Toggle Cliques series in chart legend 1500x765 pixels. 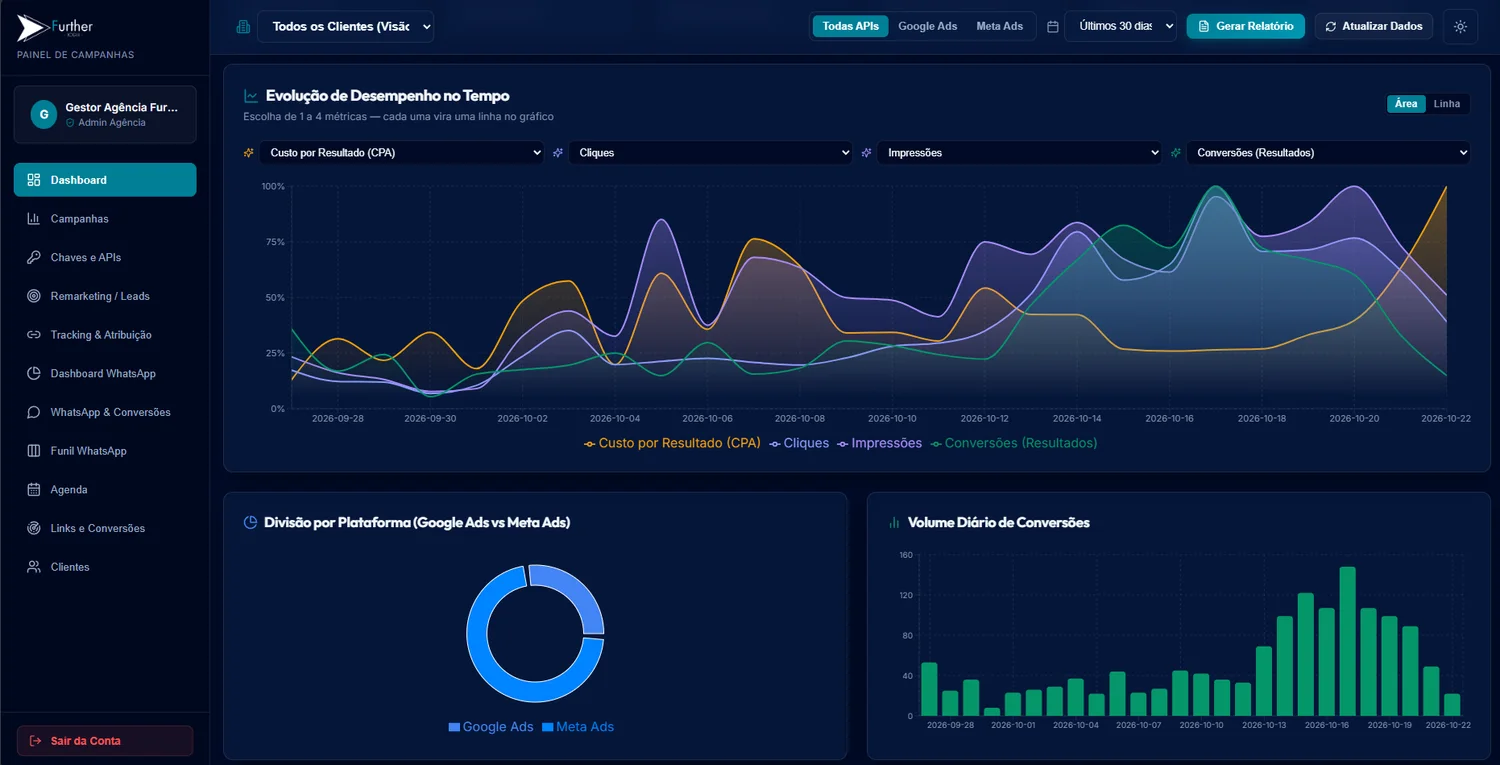(799, 443)
